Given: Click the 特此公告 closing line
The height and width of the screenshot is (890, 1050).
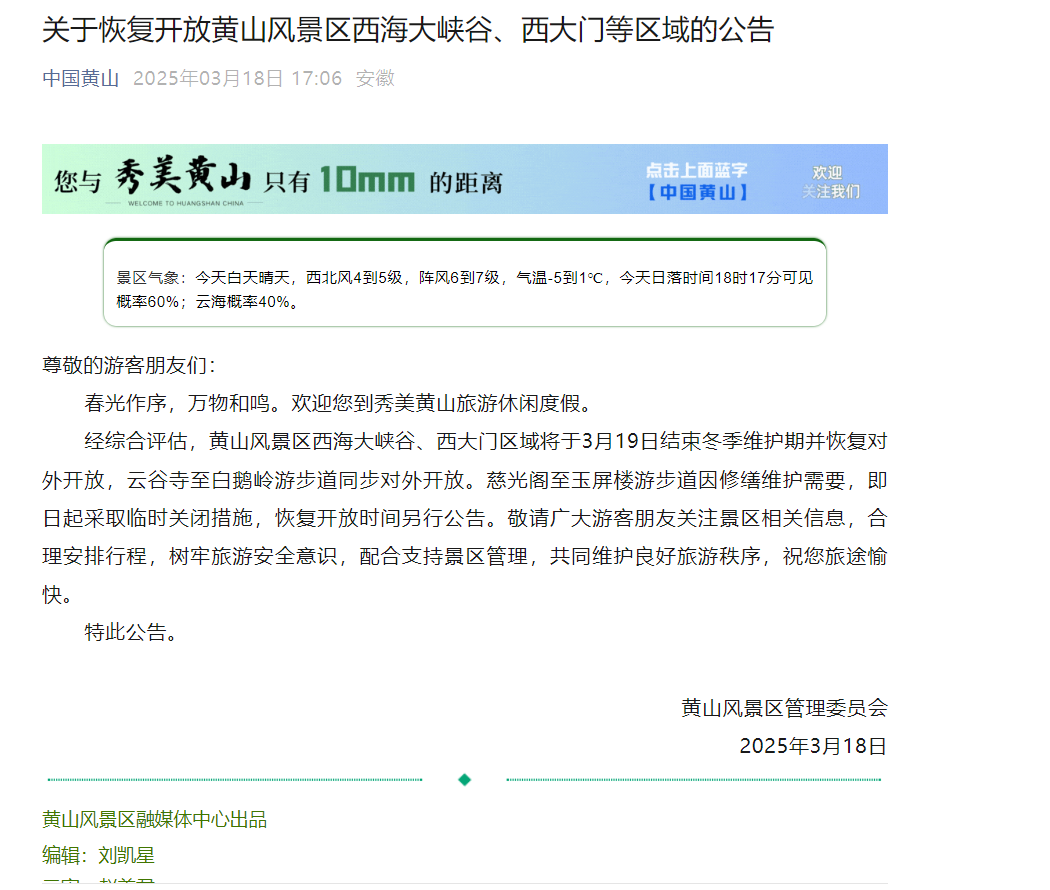Looking at the screenshot, I should [131, 632].
